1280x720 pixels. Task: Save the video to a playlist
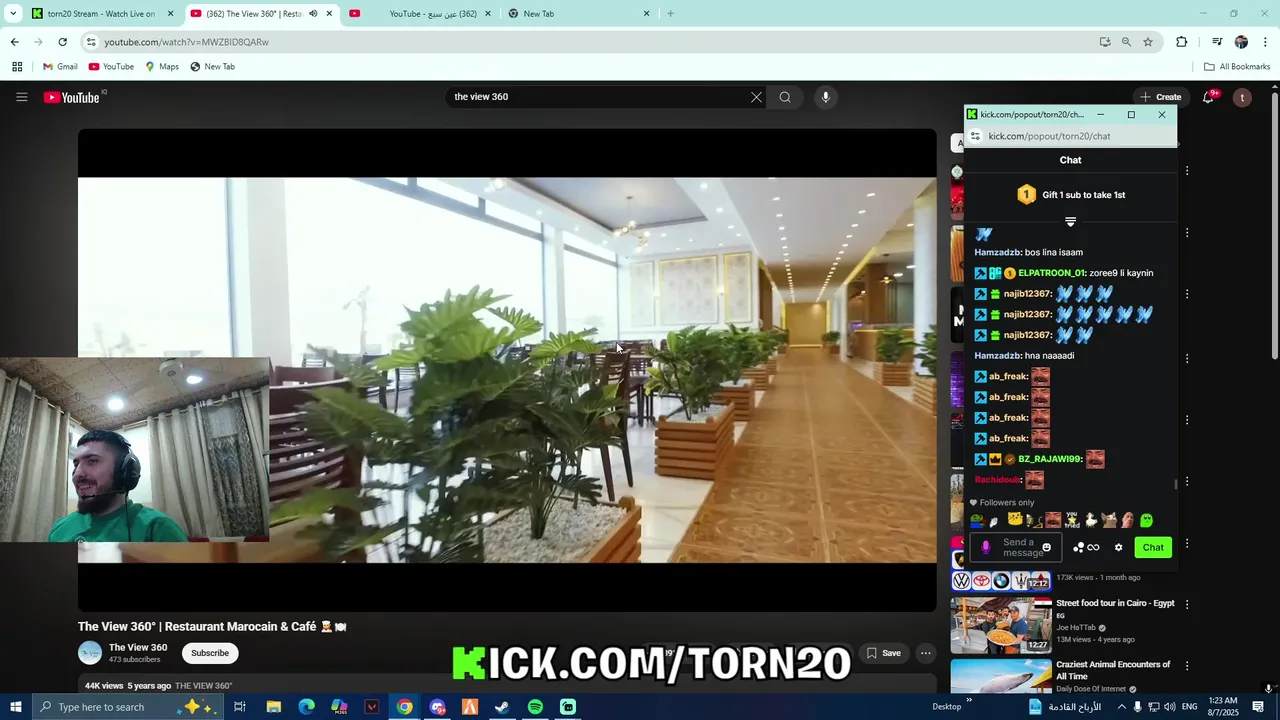coord(883,653)
